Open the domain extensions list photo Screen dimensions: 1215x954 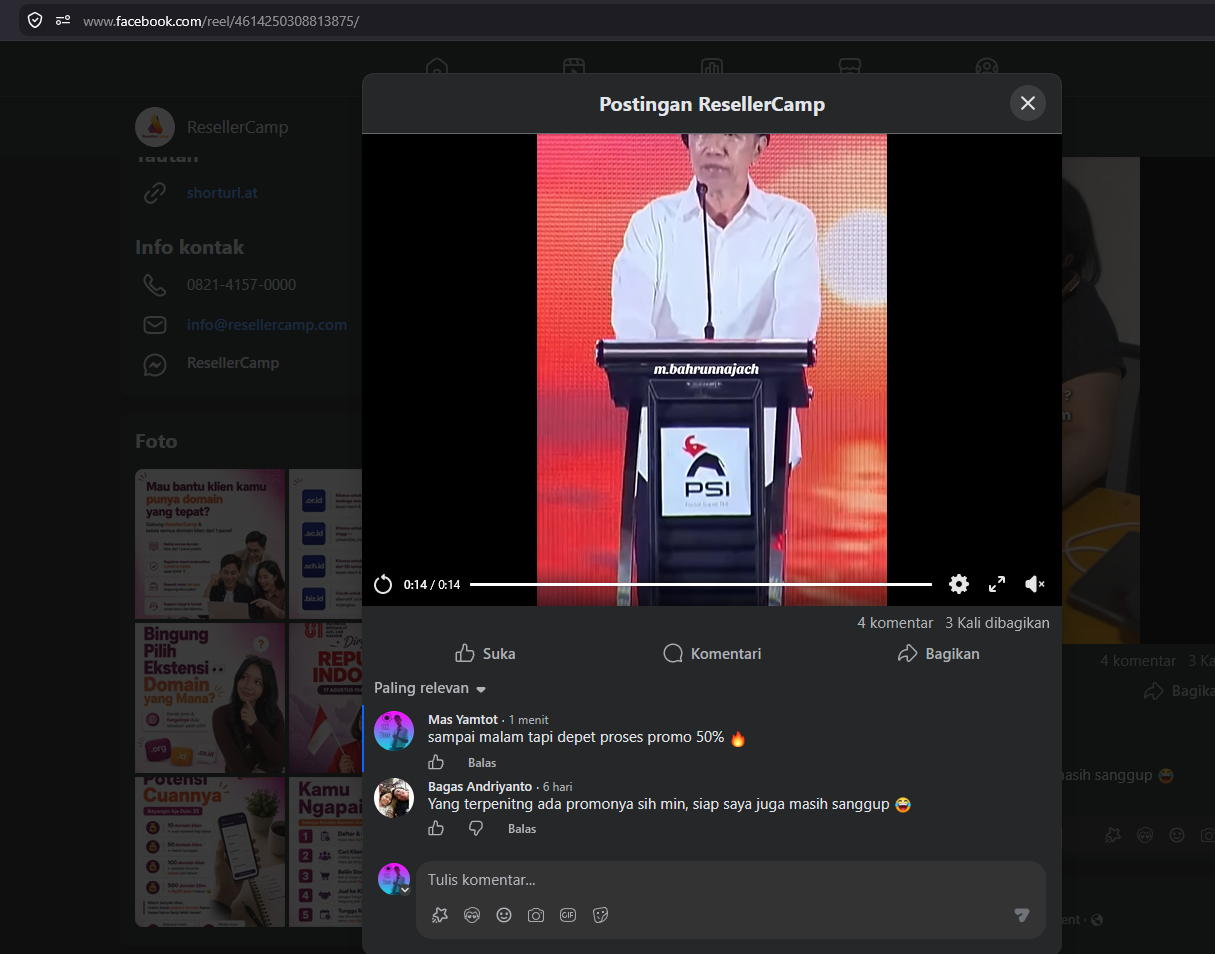pyautogui.click(x=326, y=544)
